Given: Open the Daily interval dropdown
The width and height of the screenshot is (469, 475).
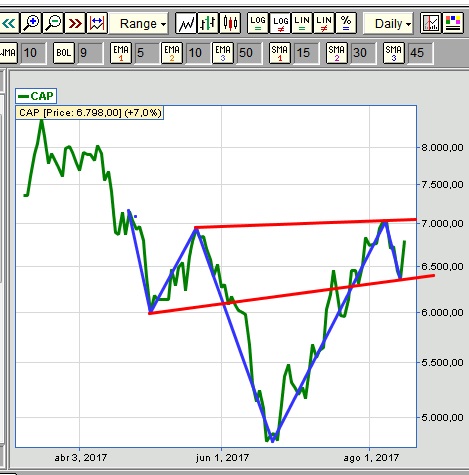Looking at the screenshot, I should tap(389, 23).
